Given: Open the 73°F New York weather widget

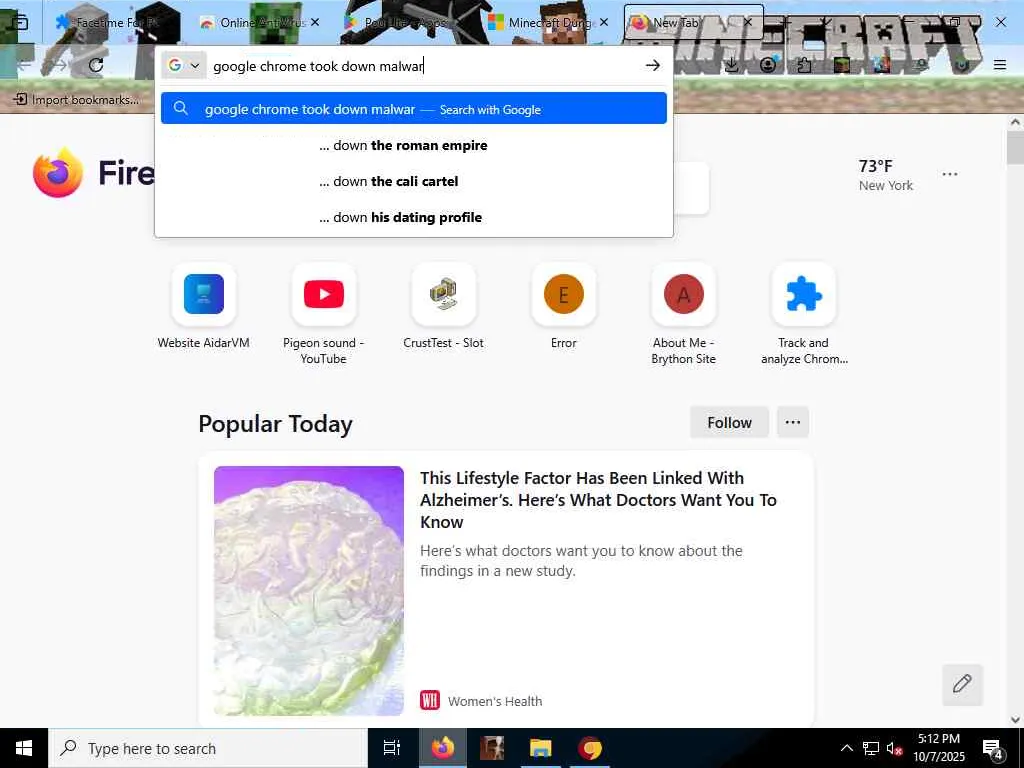Looking at the screenshot, I should 886,175.
